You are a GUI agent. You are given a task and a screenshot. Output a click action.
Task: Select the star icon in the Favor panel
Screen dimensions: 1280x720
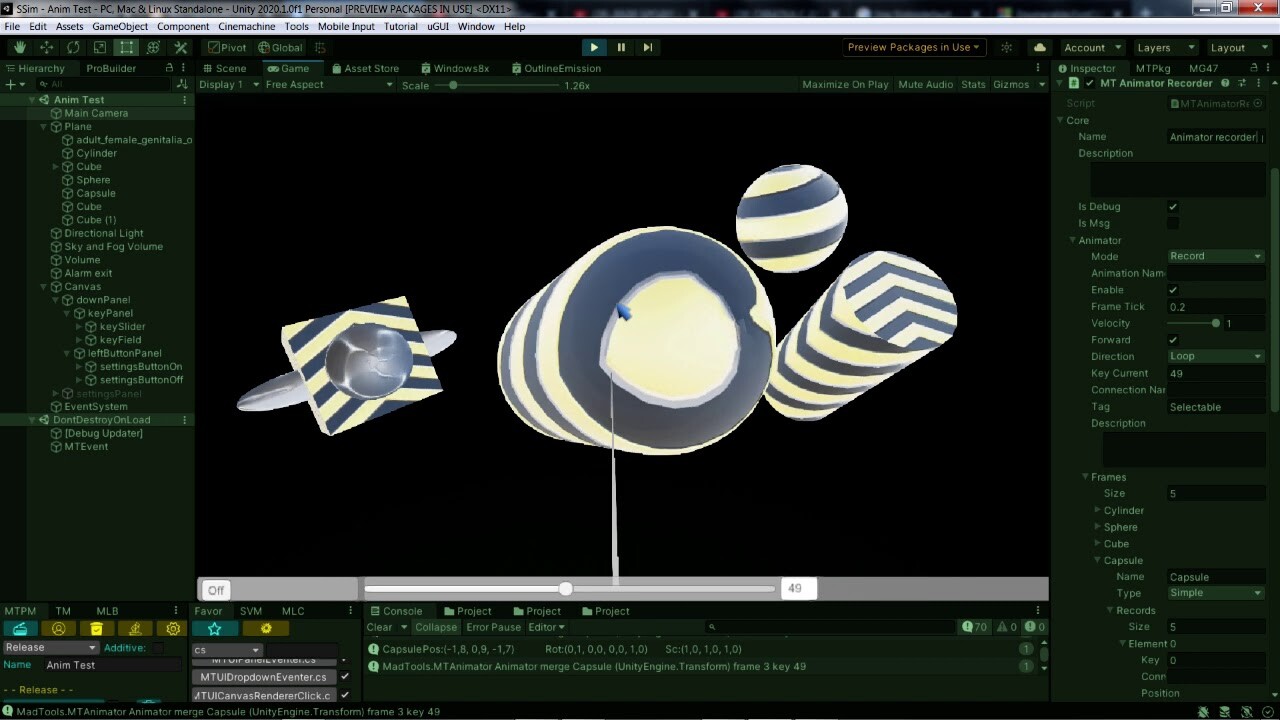[214, 628]
